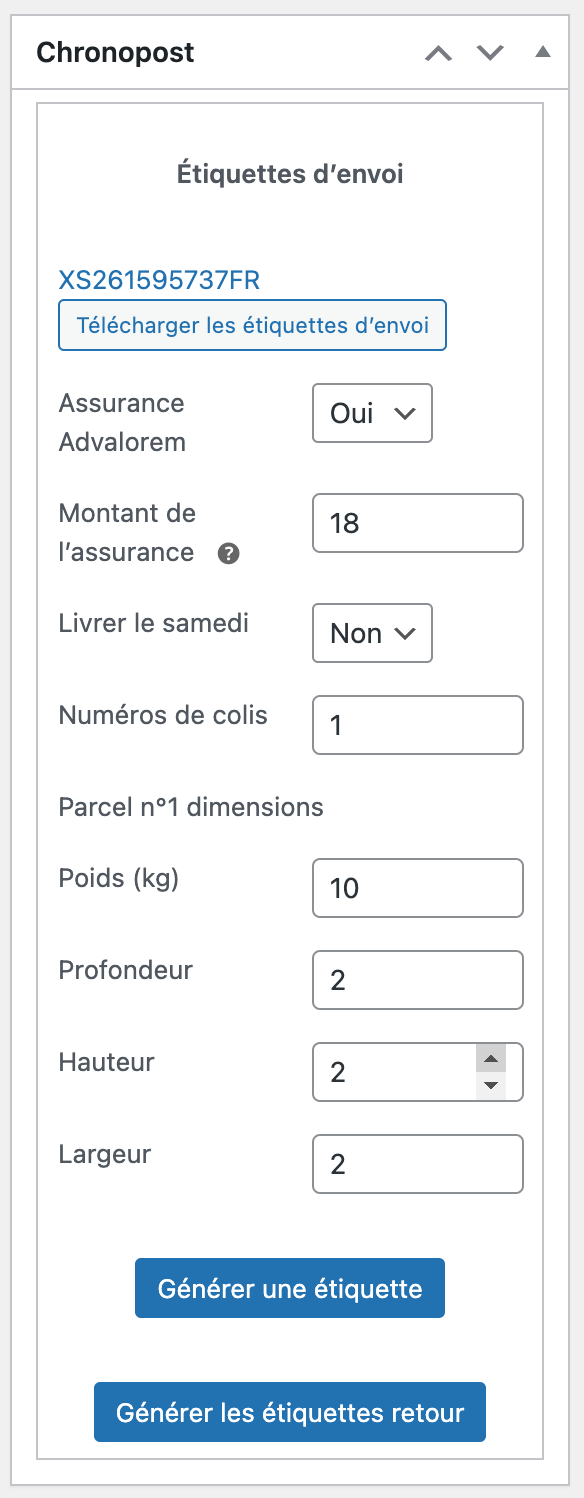This screenshot has width=584, height=1498.
Task: Decrement the Hauteur value
Action: pos(492,1083)
